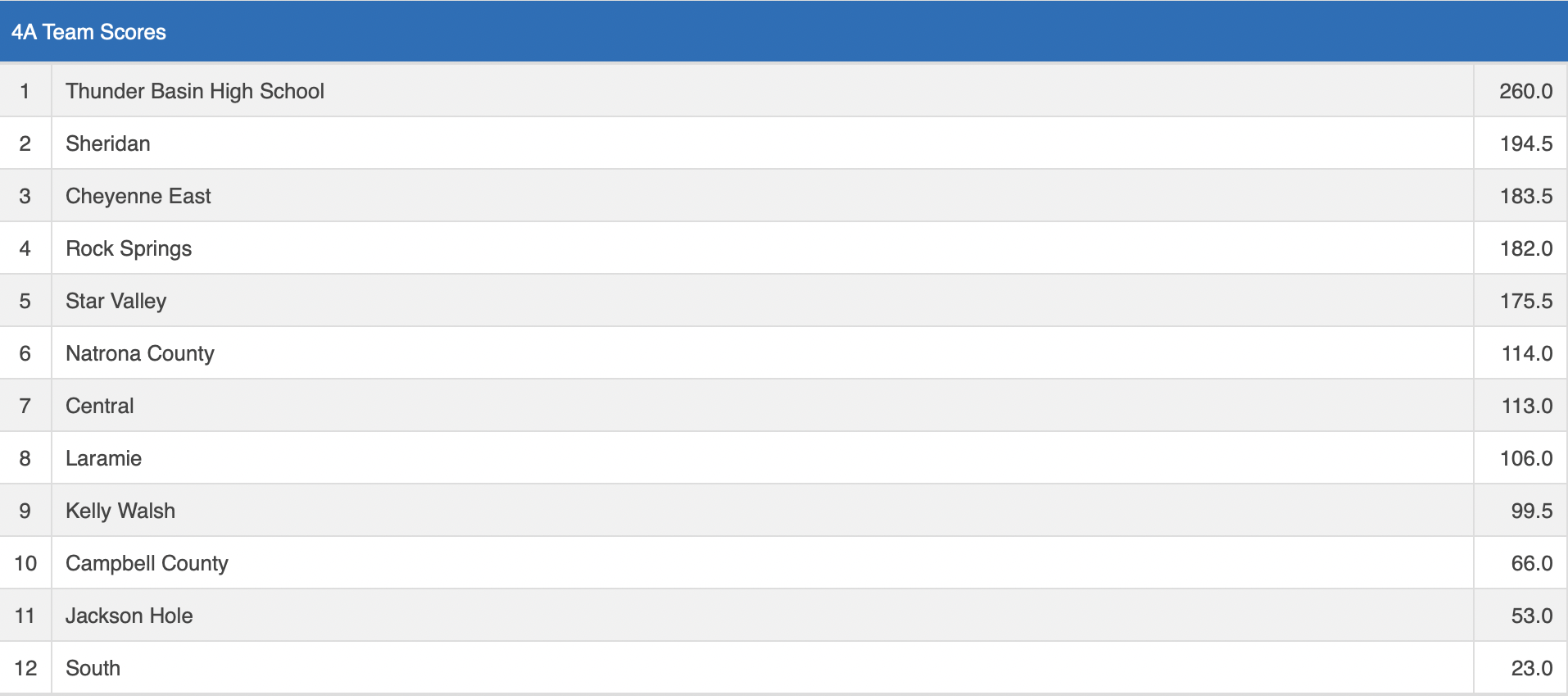Click the Star Valley team name

(x=116, y=301)
